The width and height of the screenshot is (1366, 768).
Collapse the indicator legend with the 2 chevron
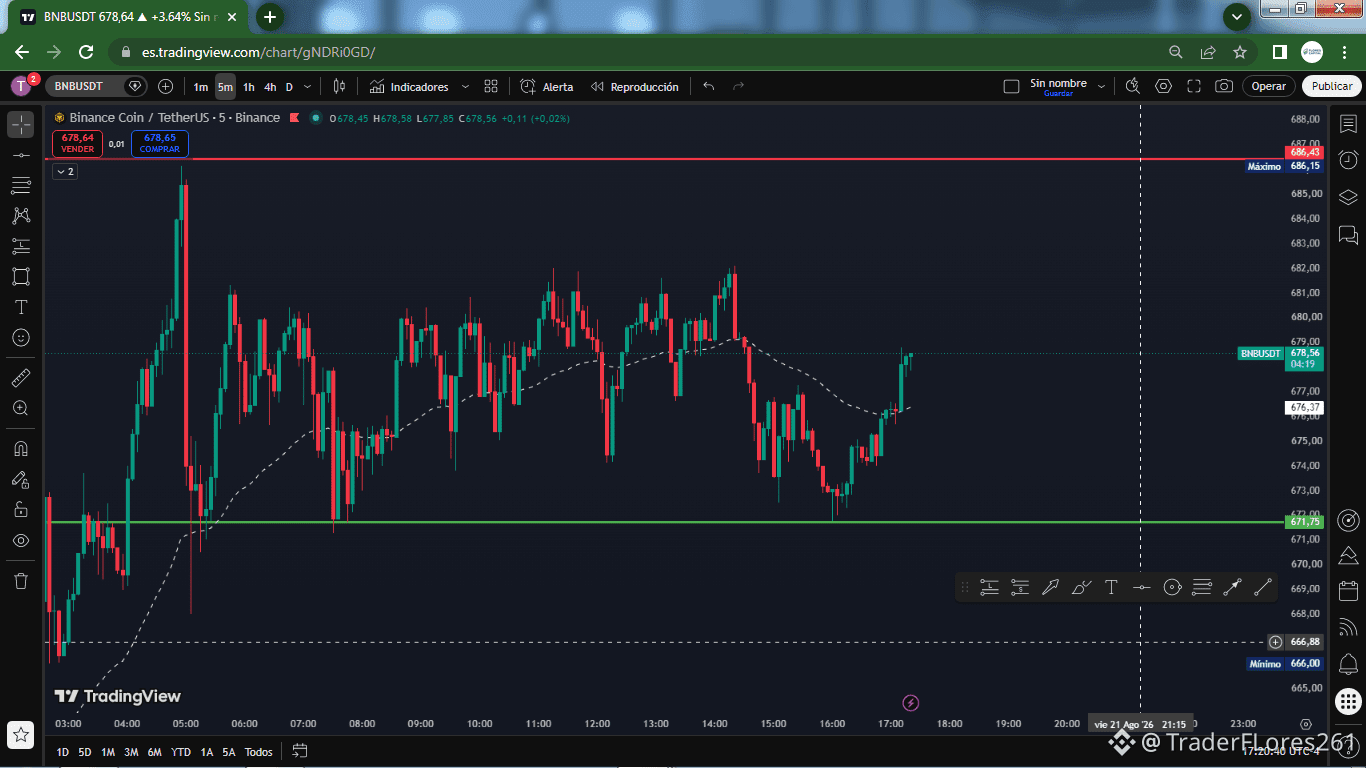tap(65, 172)
